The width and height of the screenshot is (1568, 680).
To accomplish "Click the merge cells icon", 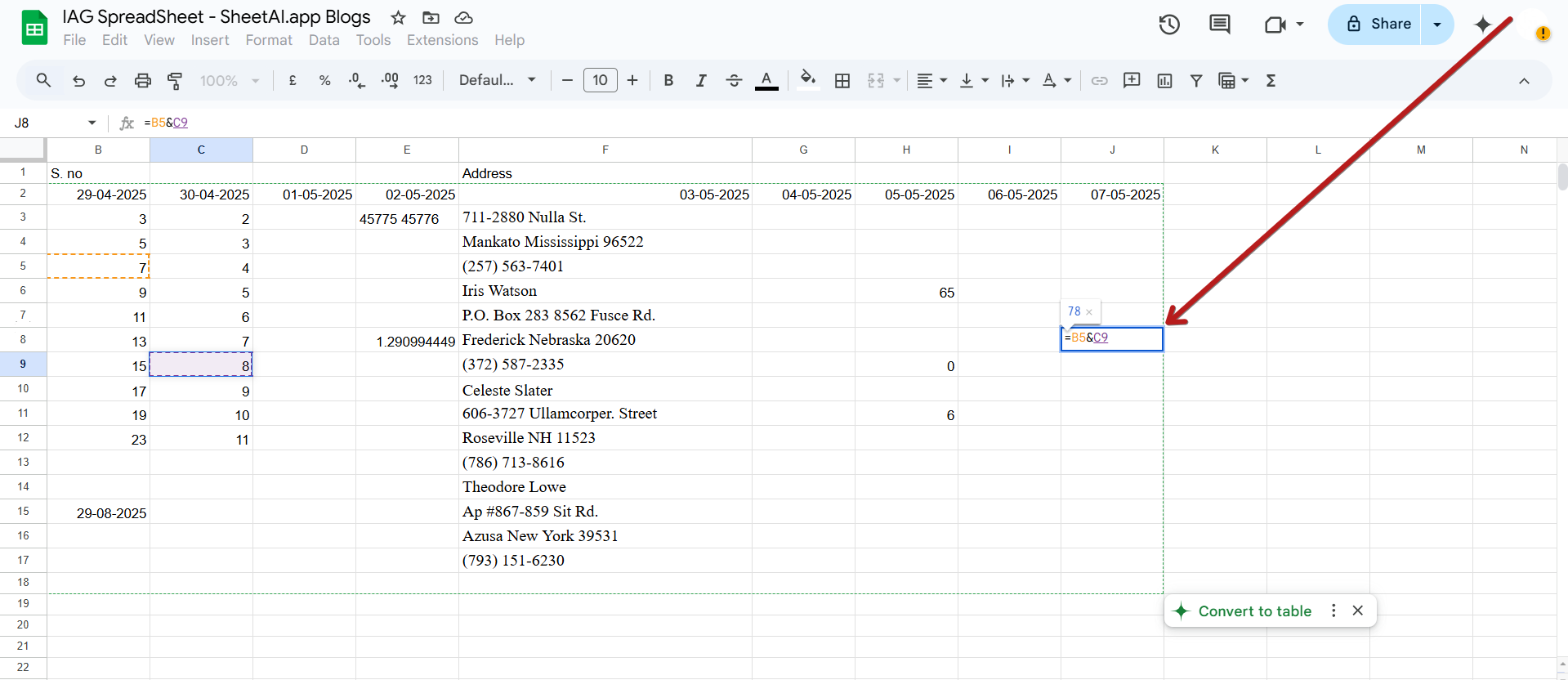I will 876,80.
